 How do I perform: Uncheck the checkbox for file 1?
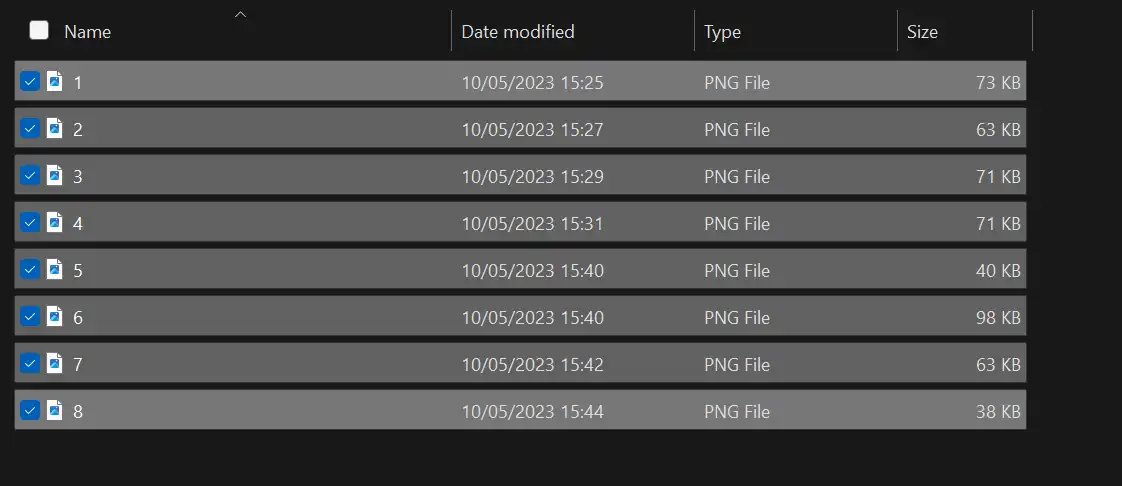click(29, 82)
